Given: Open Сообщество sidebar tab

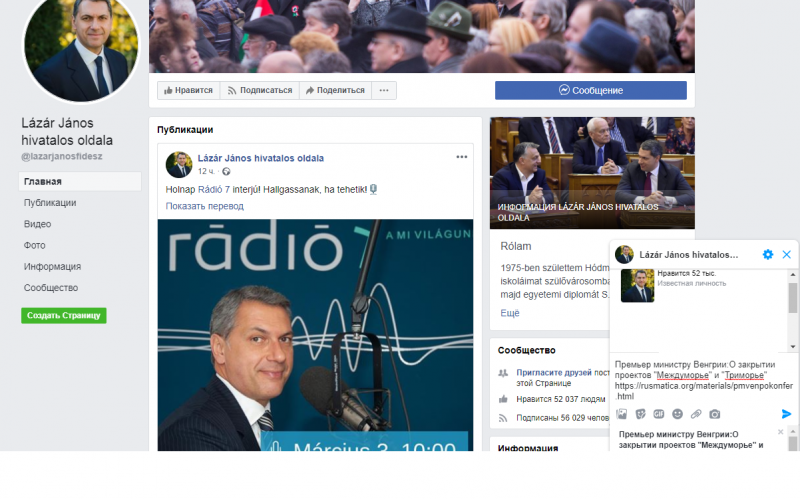Looking at the screenshot, I should [51, 288].
